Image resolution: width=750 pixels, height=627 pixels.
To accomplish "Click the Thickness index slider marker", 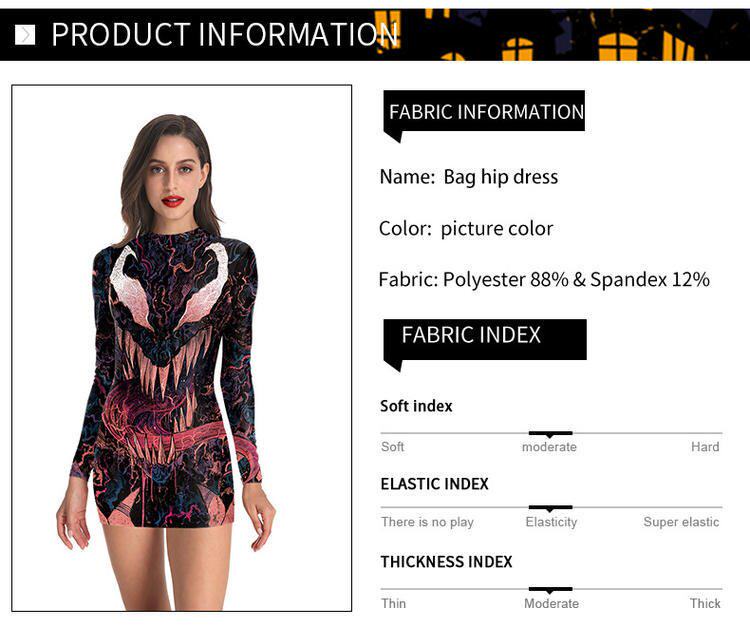I will pos(550,590).
